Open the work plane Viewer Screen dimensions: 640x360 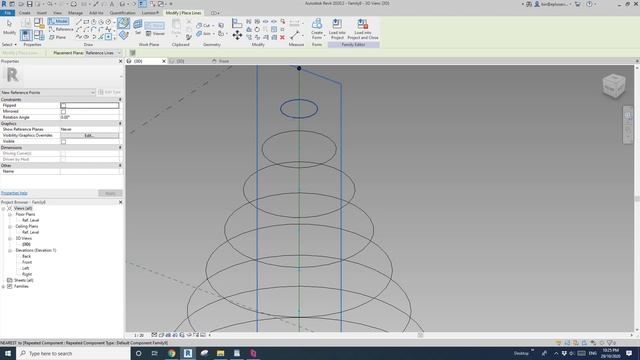tap(155, 33)
